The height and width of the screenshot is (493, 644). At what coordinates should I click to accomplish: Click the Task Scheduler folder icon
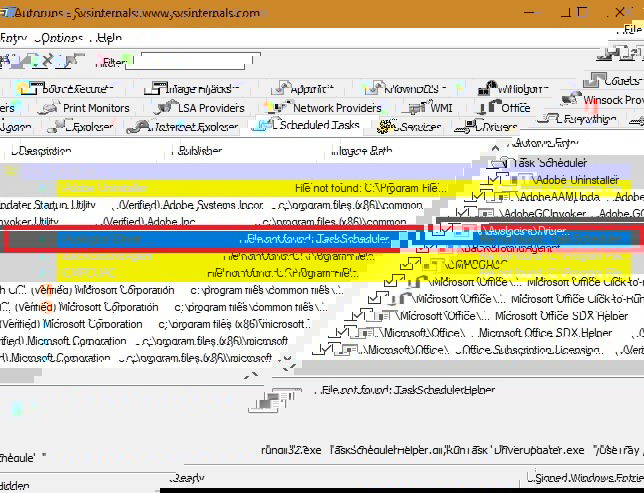500,163
